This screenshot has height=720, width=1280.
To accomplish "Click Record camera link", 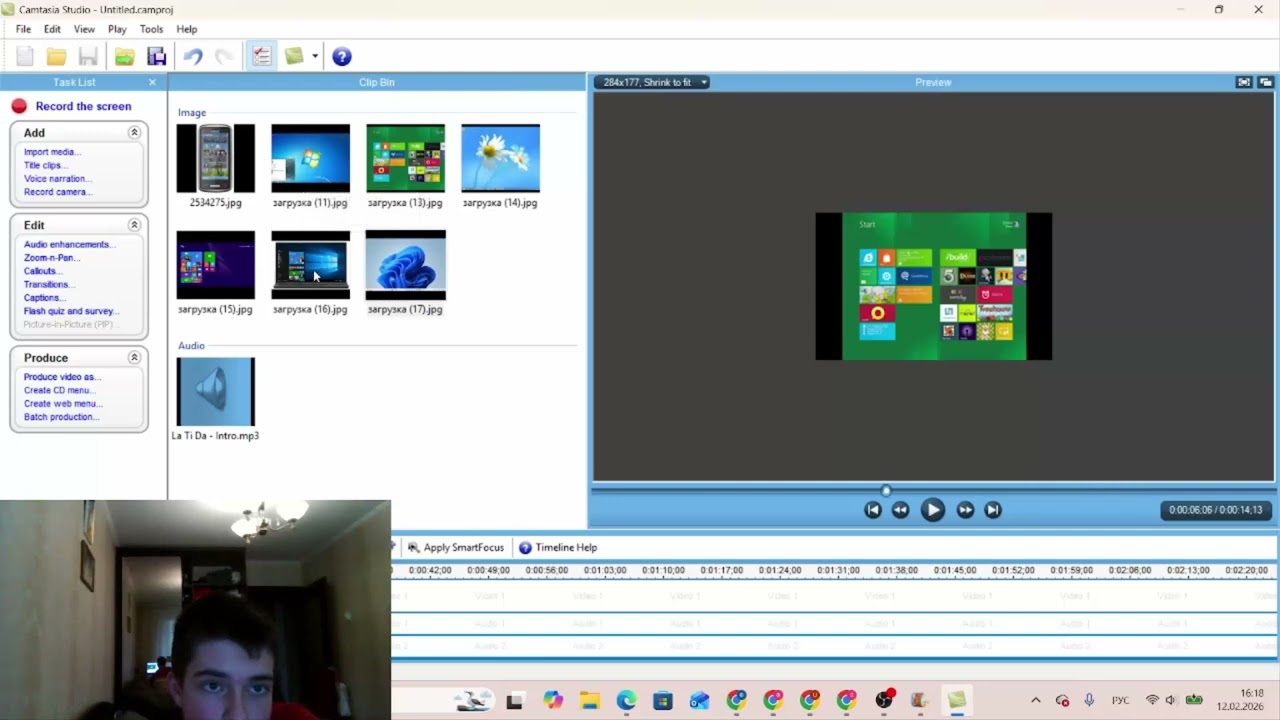I will pyautogui.click(x=57, y=192).
